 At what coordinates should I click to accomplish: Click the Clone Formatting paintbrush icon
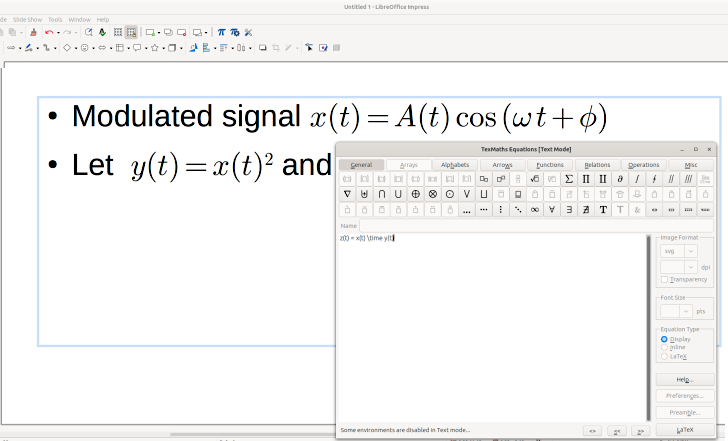click(x=33, y=32)
